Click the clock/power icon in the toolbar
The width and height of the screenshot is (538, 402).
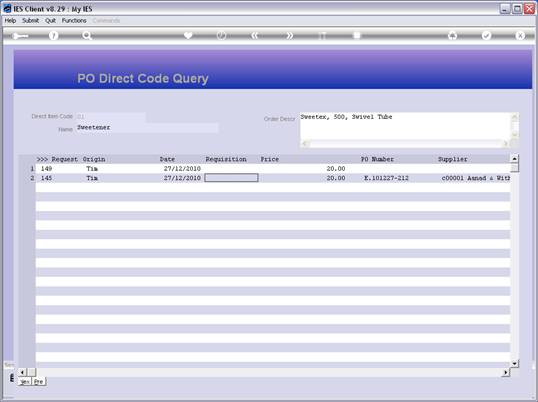pyautogui.click(x=221, y=35)
